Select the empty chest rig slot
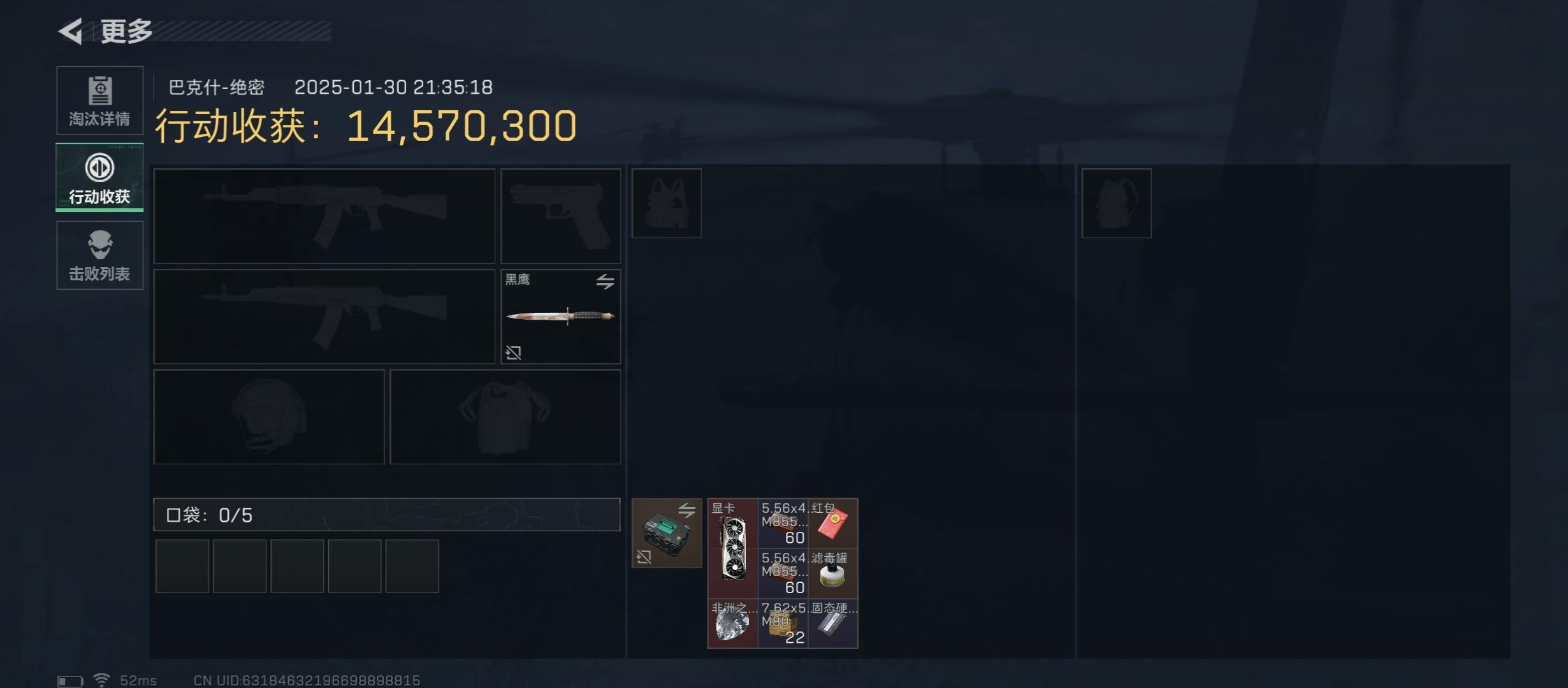This screenshot has width=1568, height=688. point(667,203)
